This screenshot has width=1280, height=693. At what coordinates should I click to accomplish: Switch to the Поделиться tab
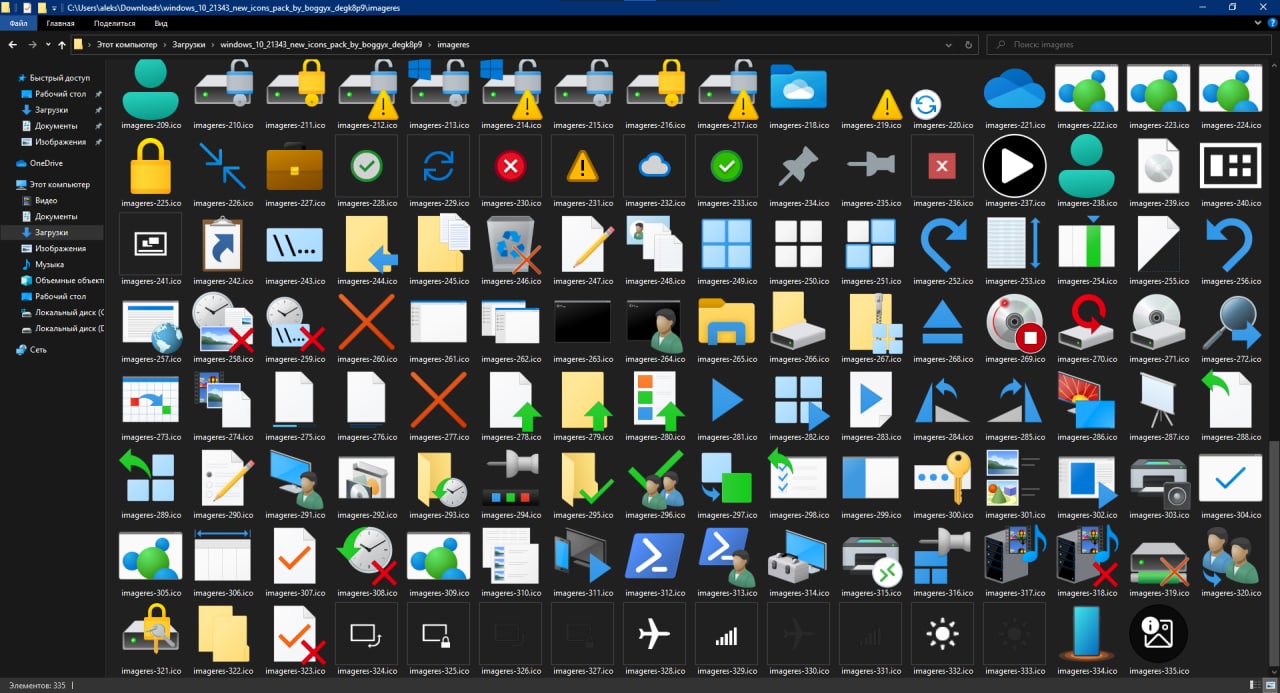coord(115,23)
